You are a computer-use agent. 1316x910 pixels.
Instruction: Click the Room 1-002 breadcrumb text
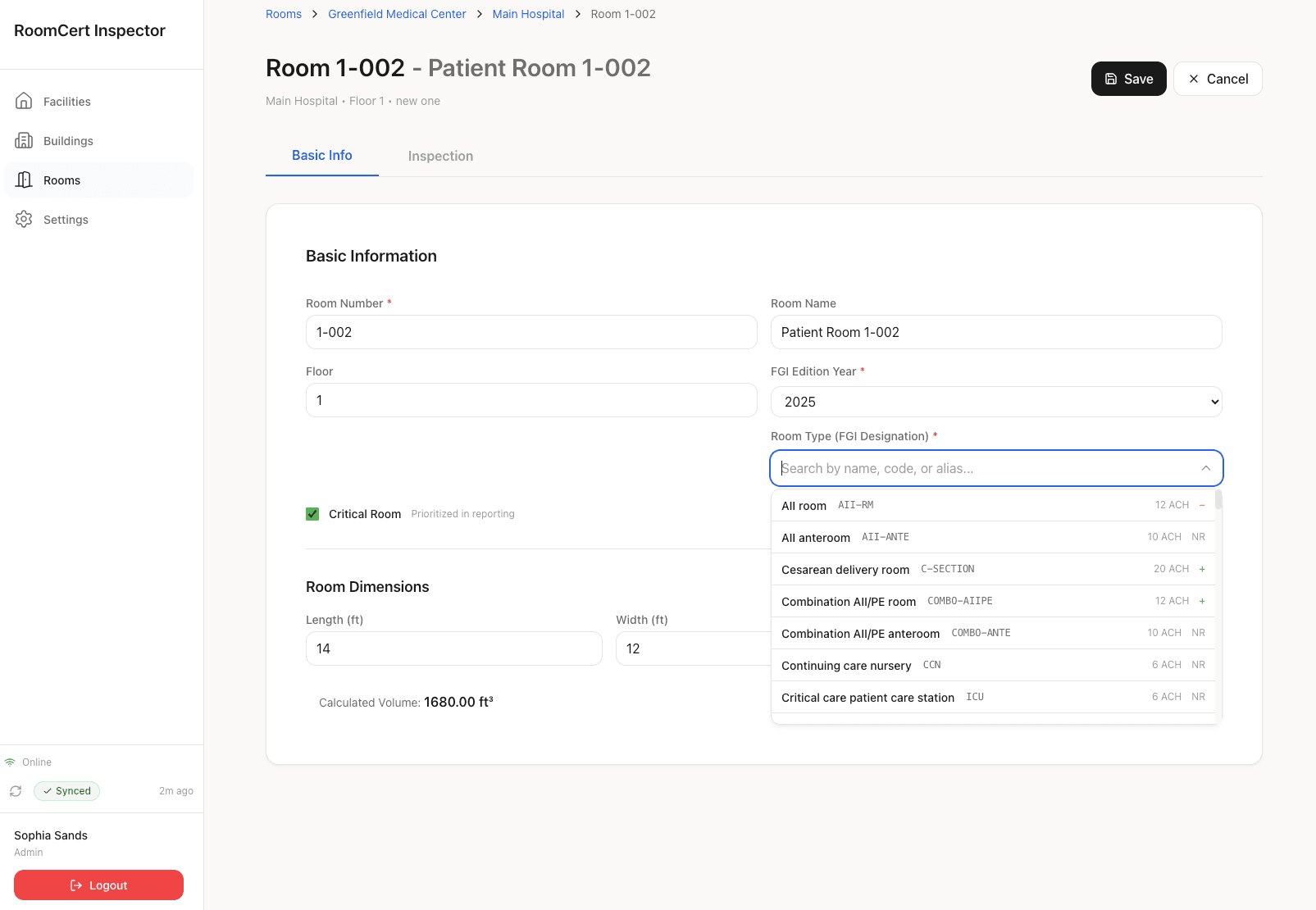(623, 14)
